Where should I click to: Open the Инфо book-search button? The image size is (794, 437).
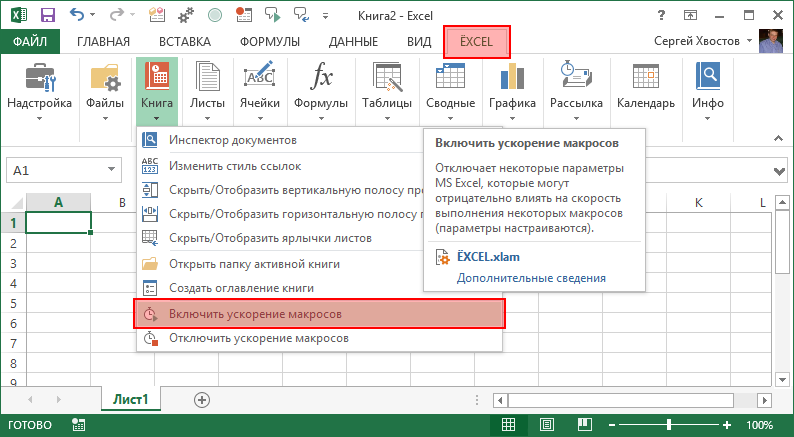coord(707,91)
